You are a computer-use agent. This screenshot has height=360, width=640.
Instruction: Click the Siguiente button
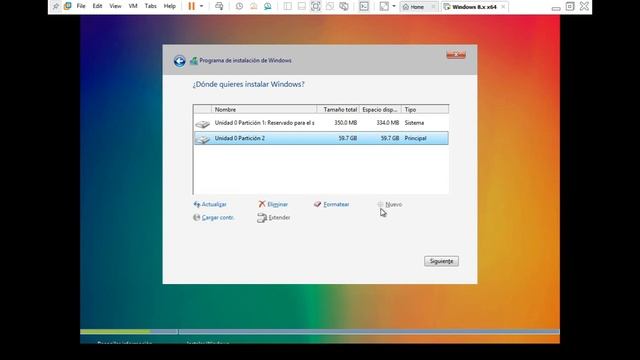(441, 261)
